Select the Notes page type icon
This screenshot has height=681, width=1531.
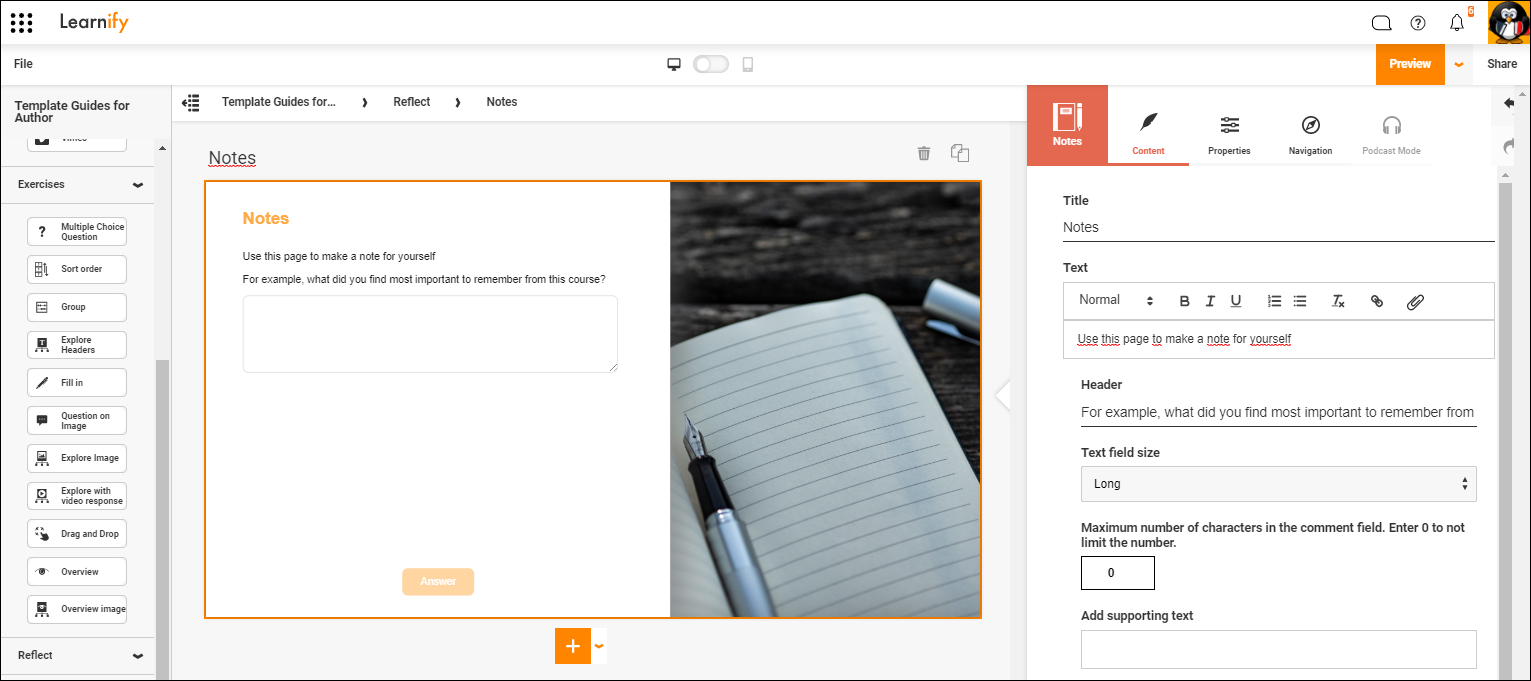1067,124
